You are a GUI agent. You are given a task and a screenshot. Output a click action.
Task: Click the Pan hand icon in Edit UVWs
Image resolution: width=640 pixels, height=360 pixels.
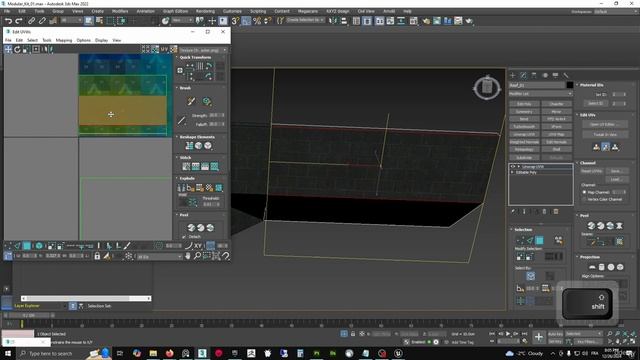(x=188, y=256)
